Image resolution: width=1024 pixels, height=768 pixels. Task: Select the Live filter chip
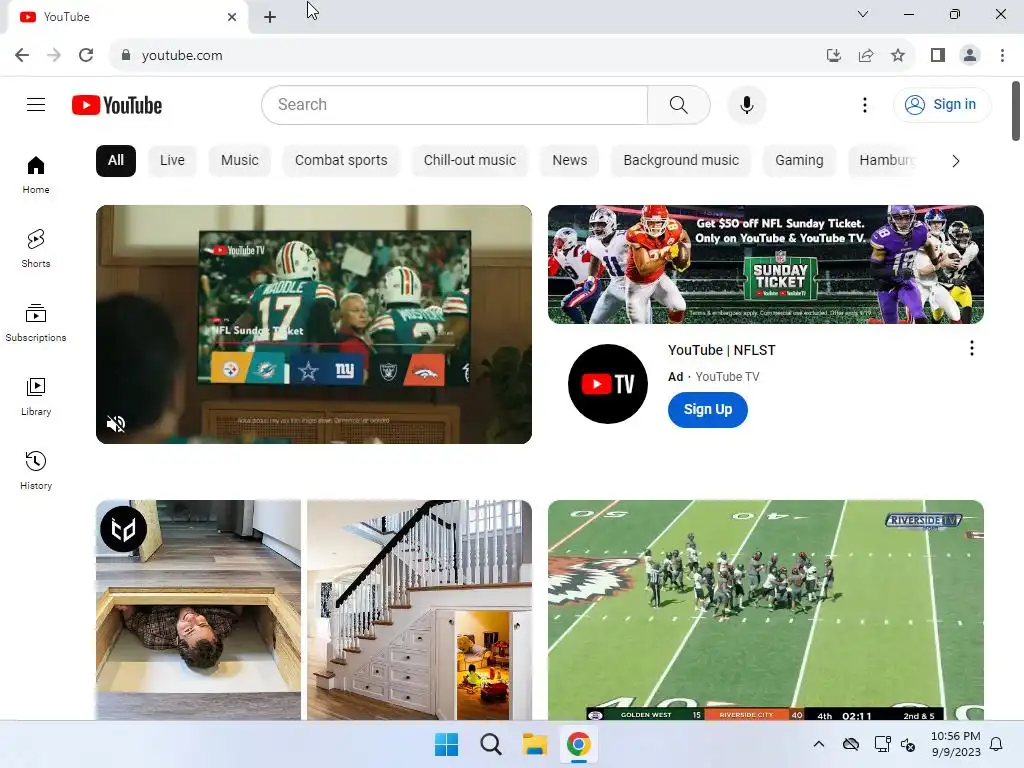pos(172,161)
